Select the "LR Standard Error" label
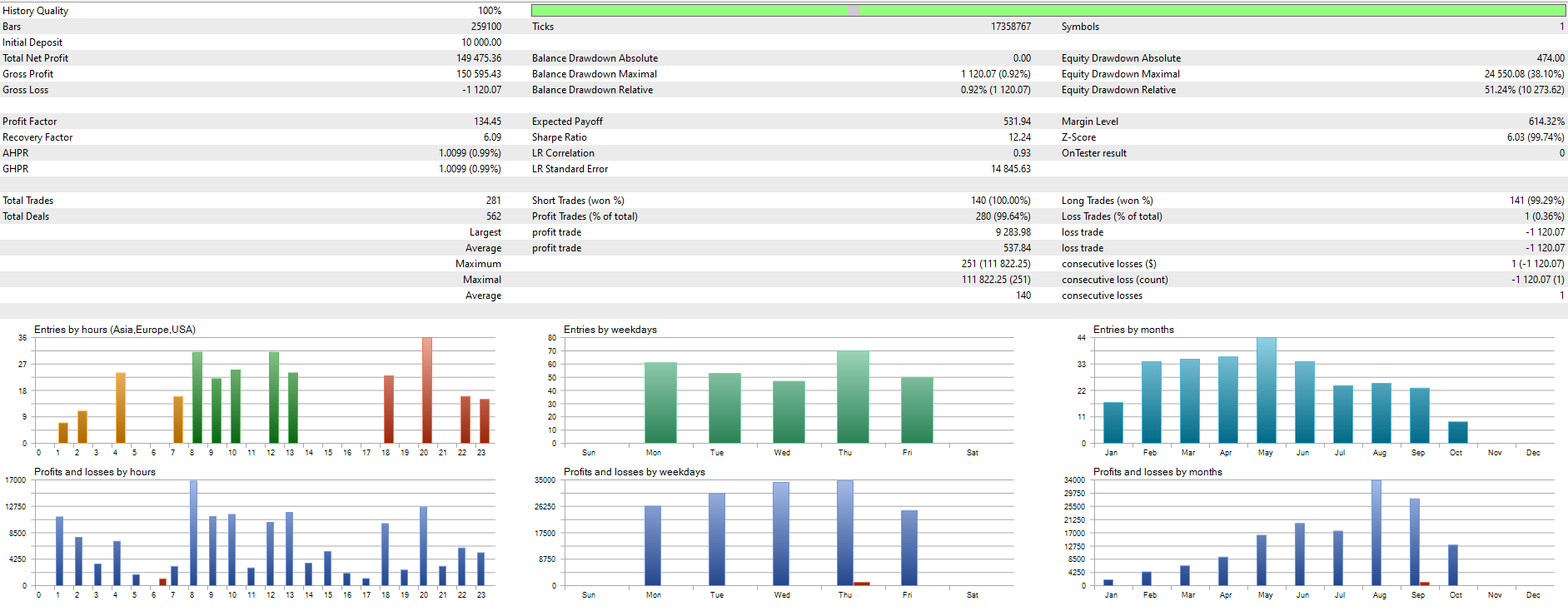The height and width of the screenshot is (616, 1568). [570, 169]
